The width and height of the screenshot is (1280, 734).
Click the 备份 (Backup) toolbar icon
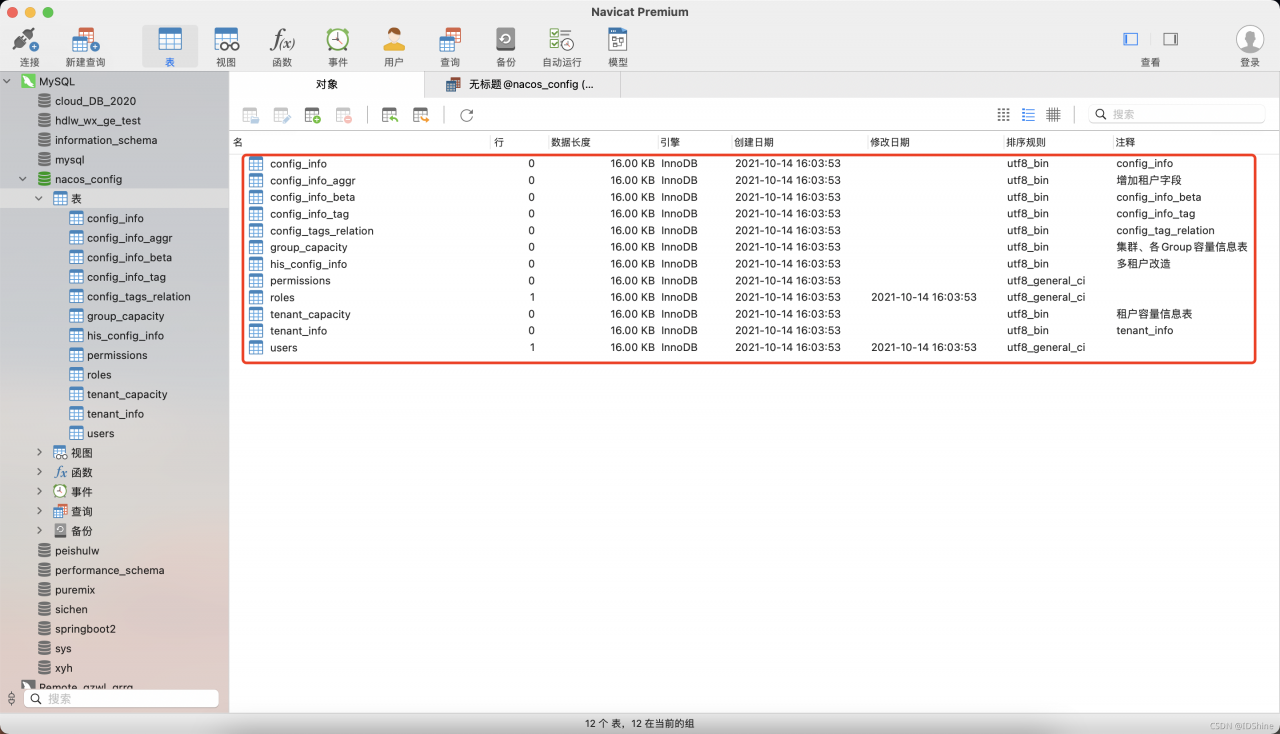click(x=506, y=40)
